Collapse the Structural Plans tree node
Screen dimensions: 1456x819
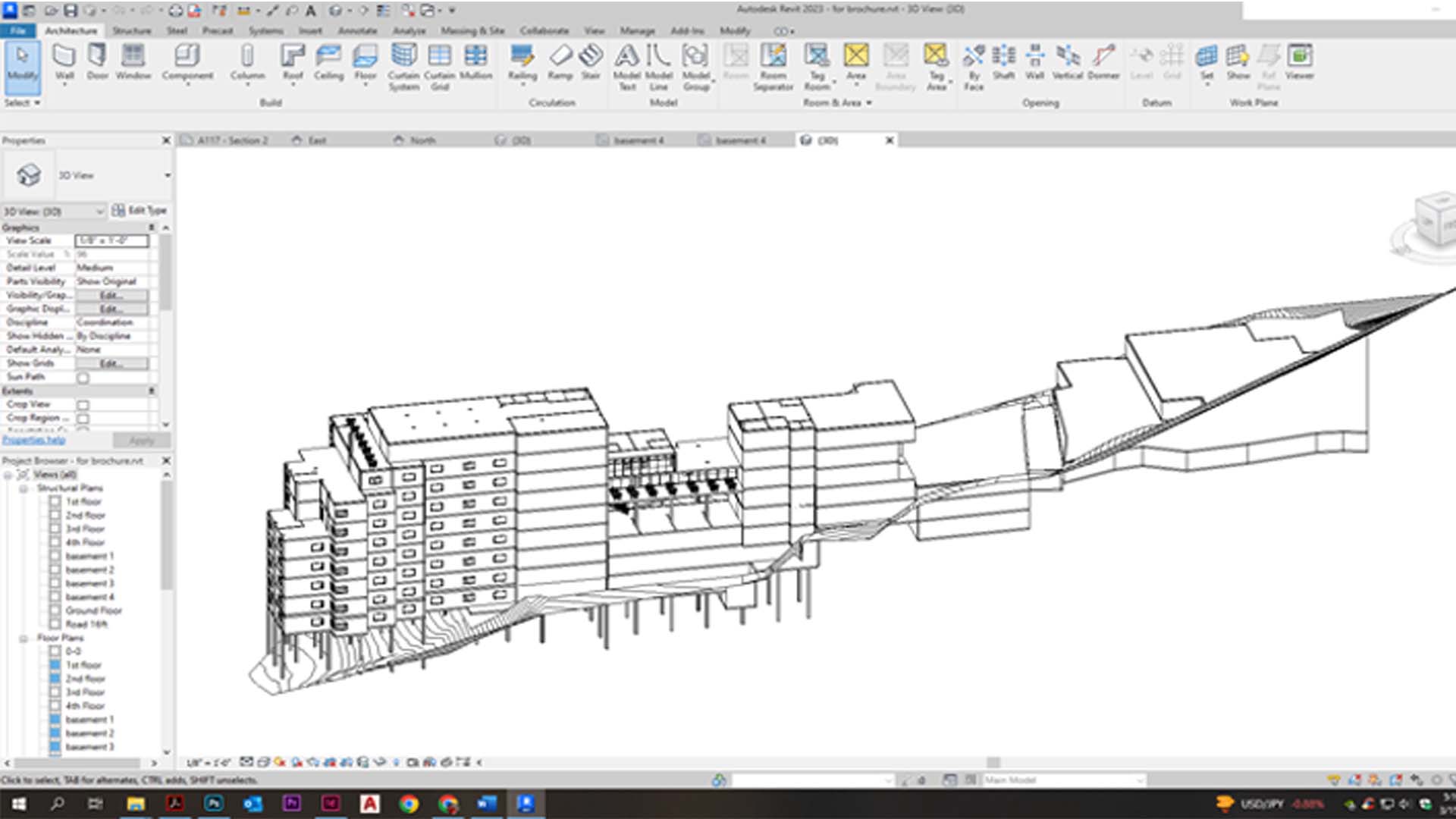pyautogui.click(x=25, y=488)
